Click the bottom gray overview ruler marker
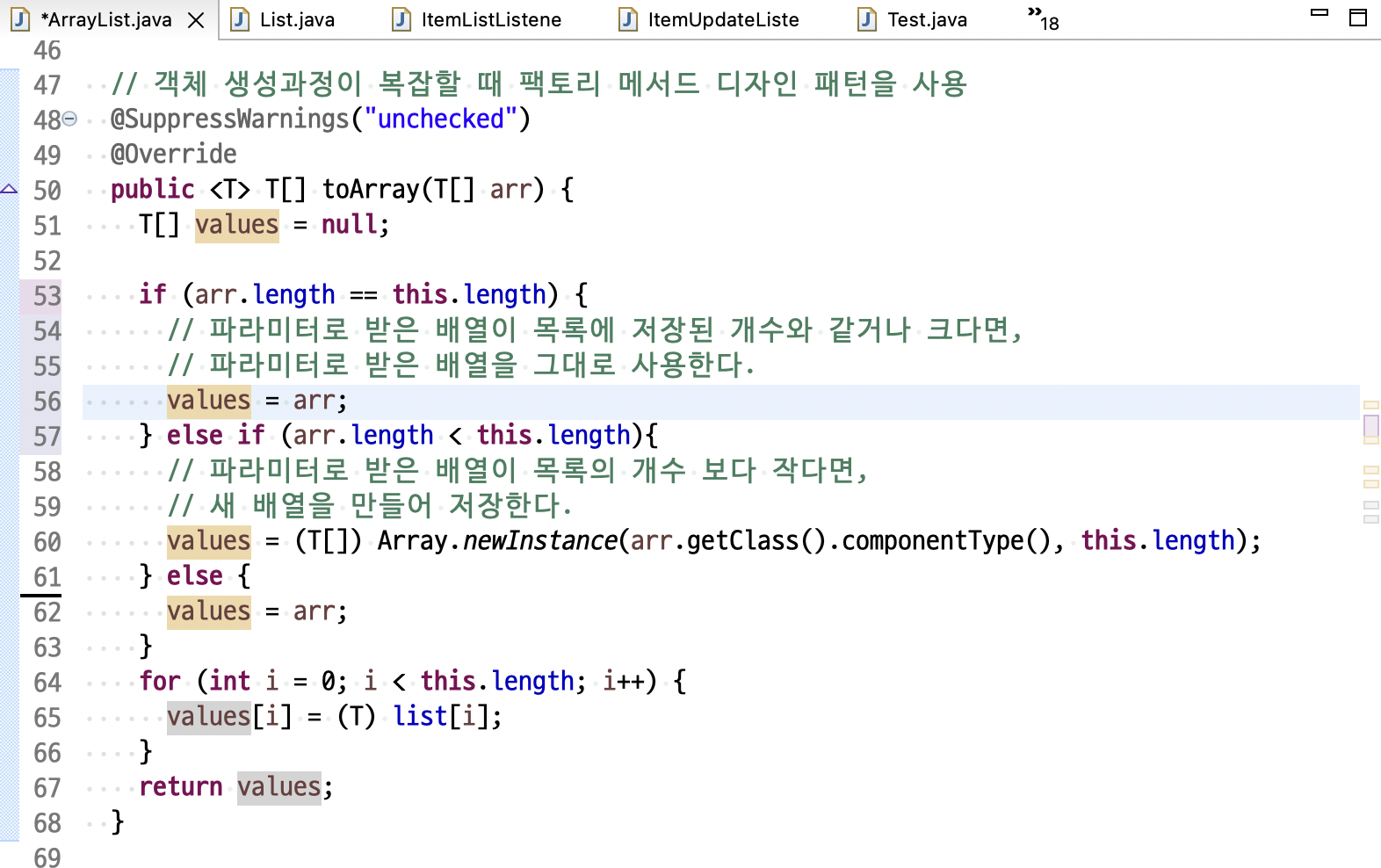This screenshot has width=1381, height=868. click(x=1371, y=519)
